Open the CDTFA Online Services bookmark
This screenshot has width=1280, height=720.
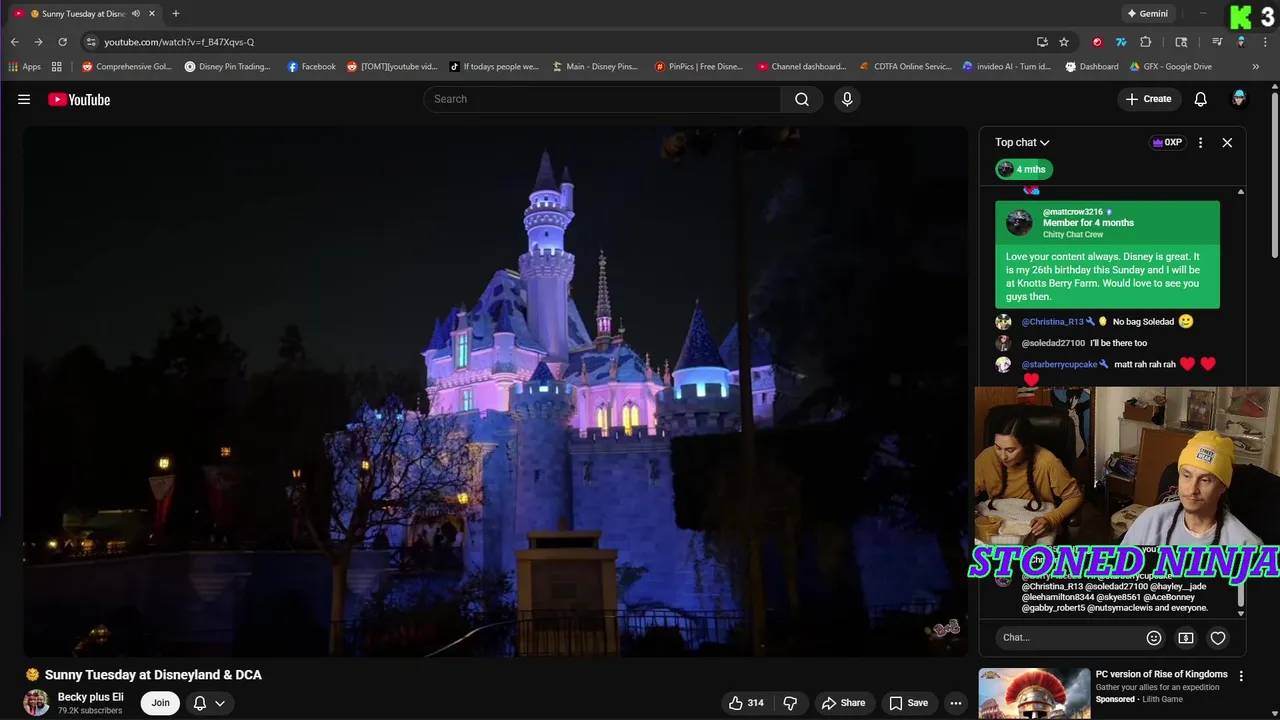[x=905, y=67]
